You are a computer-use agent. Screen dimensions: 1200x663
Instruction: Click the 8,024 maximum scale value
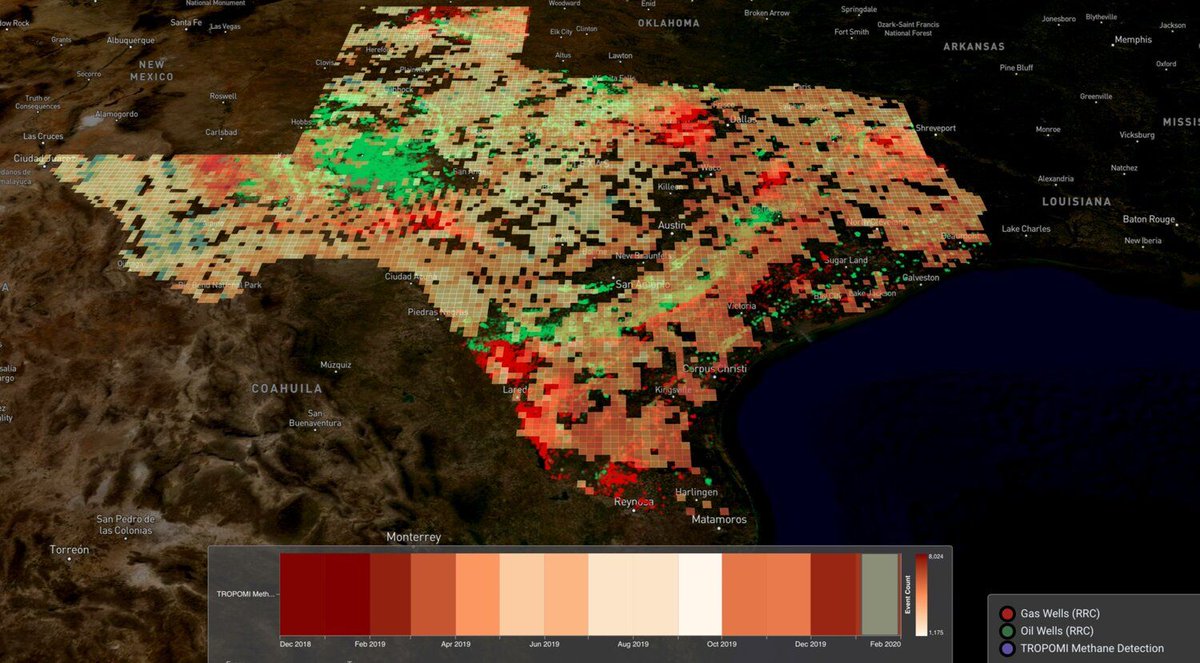936,556
